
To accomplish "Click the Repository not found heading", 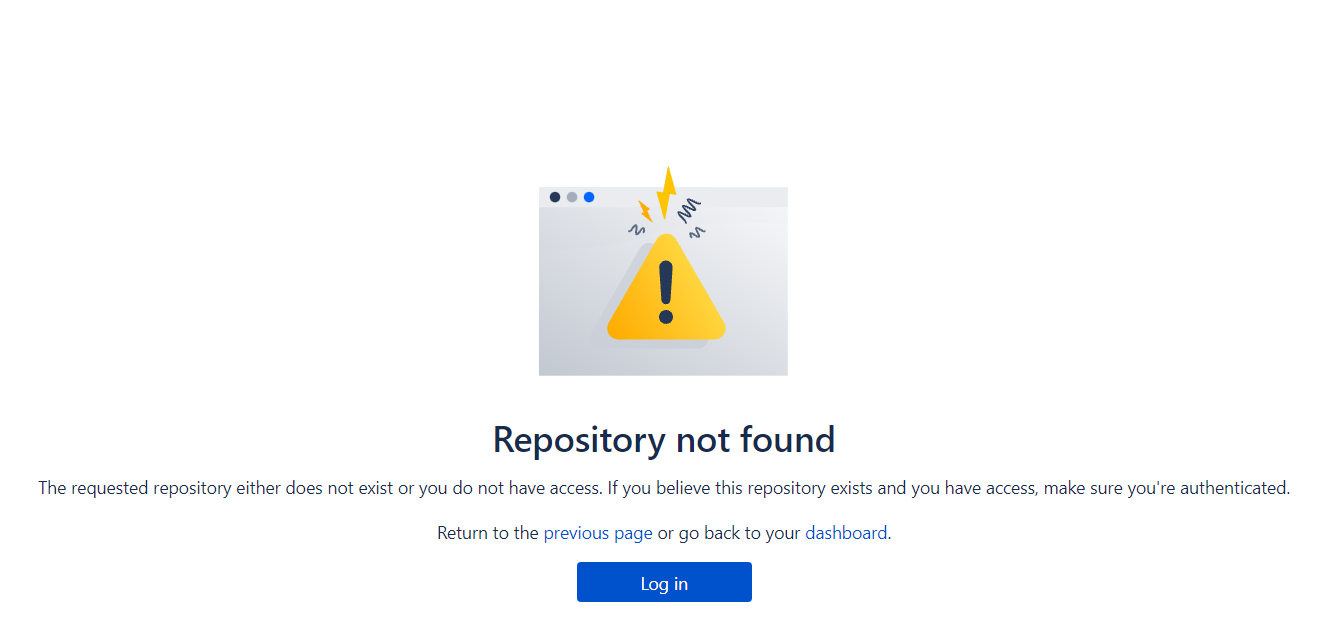I will click(x=664, y=440).
